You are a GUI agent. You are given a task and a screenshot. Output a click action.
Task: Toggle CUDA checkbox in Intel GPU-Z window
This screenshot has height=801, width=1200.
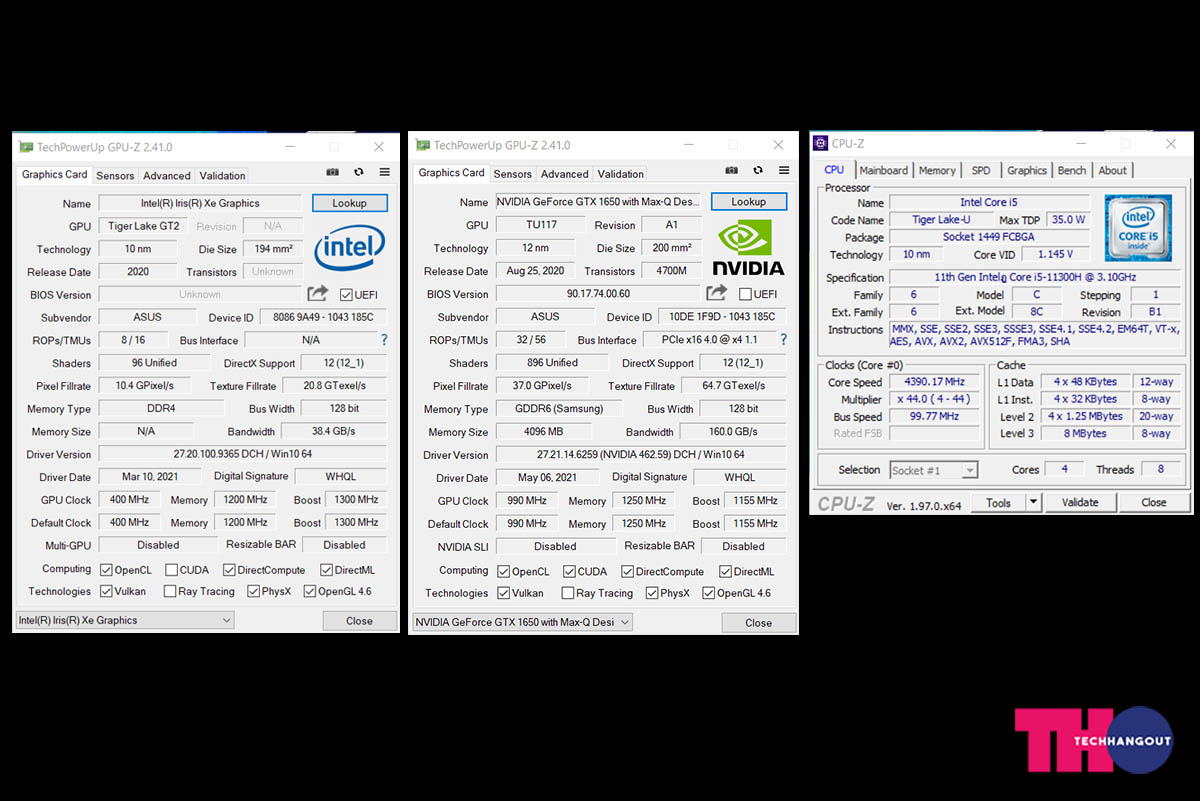pyautogui.click(x=172, y=570)
